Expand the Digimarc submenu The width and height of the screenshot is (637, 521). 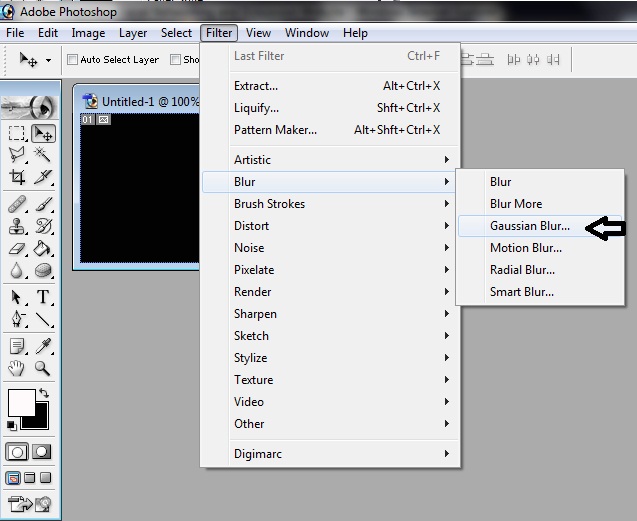coord(331,454)
